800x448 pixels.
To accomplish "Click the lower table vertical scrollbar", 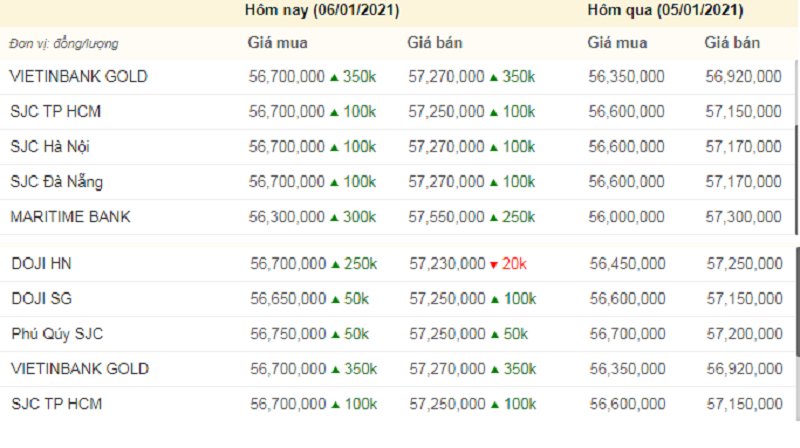I will pos(797,302).
